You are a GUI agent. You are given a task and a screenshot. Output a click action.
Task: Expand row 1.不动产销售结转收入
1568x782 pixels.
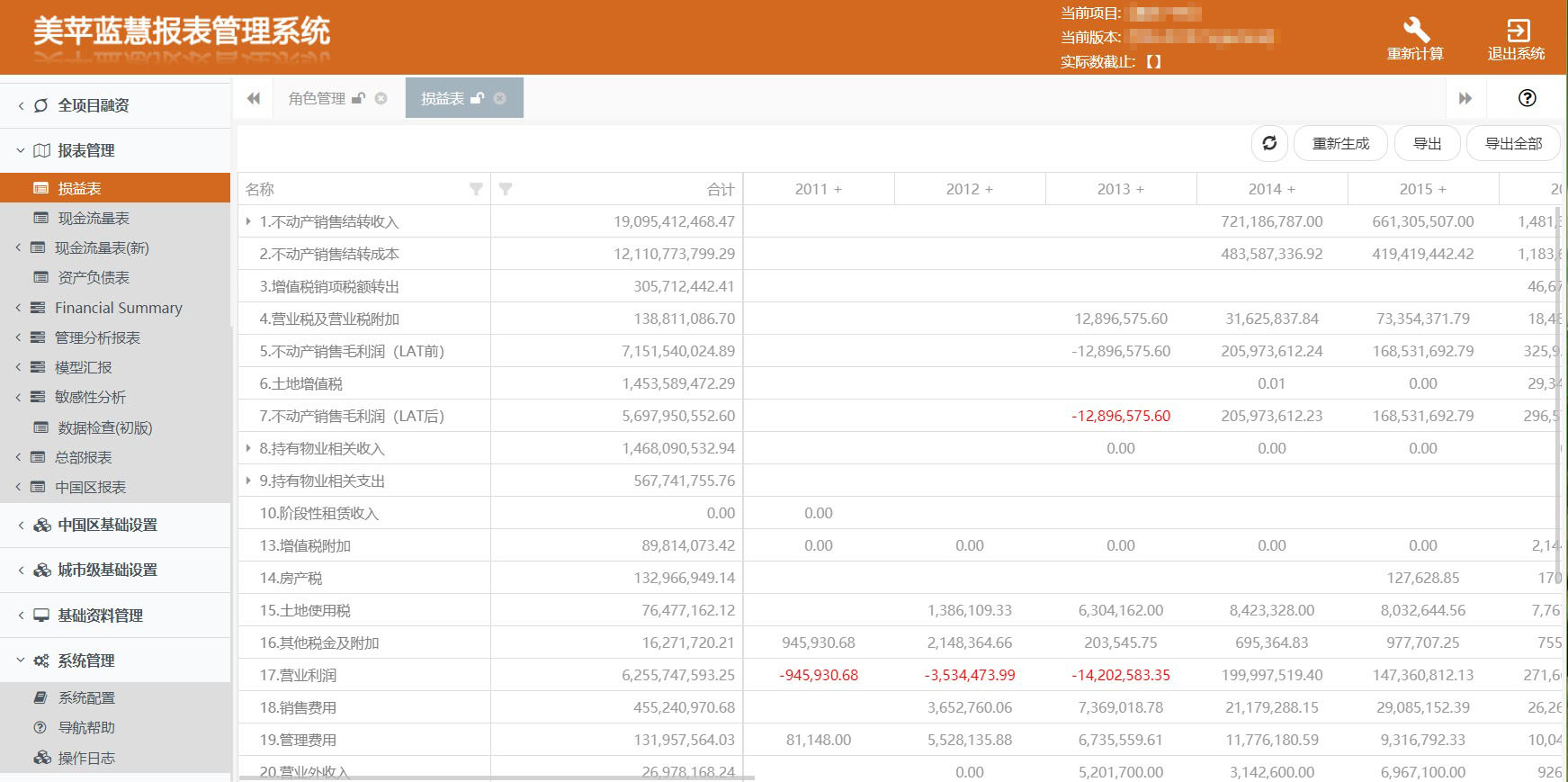coord(248,221)
